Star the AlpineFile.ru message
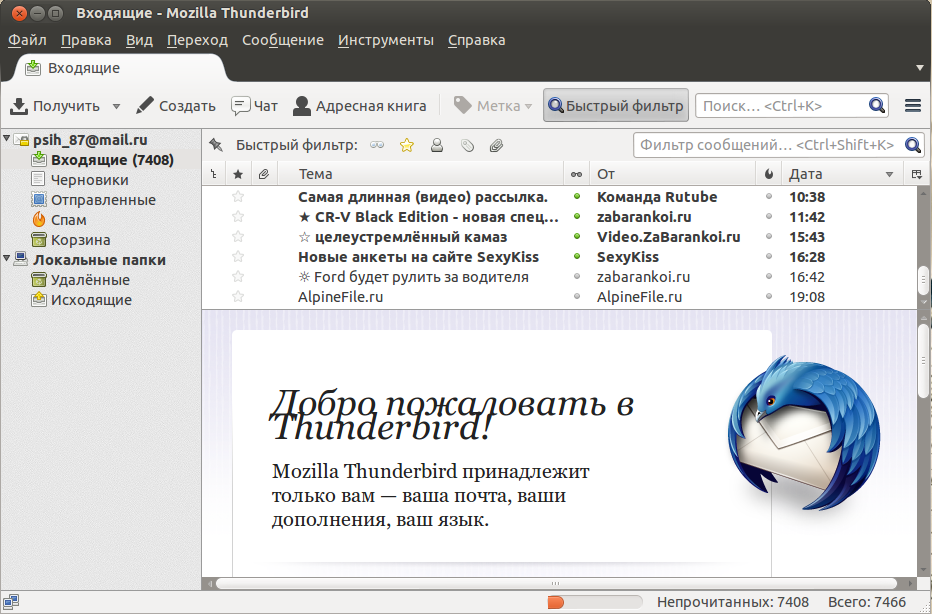 (x=238, y=297)
